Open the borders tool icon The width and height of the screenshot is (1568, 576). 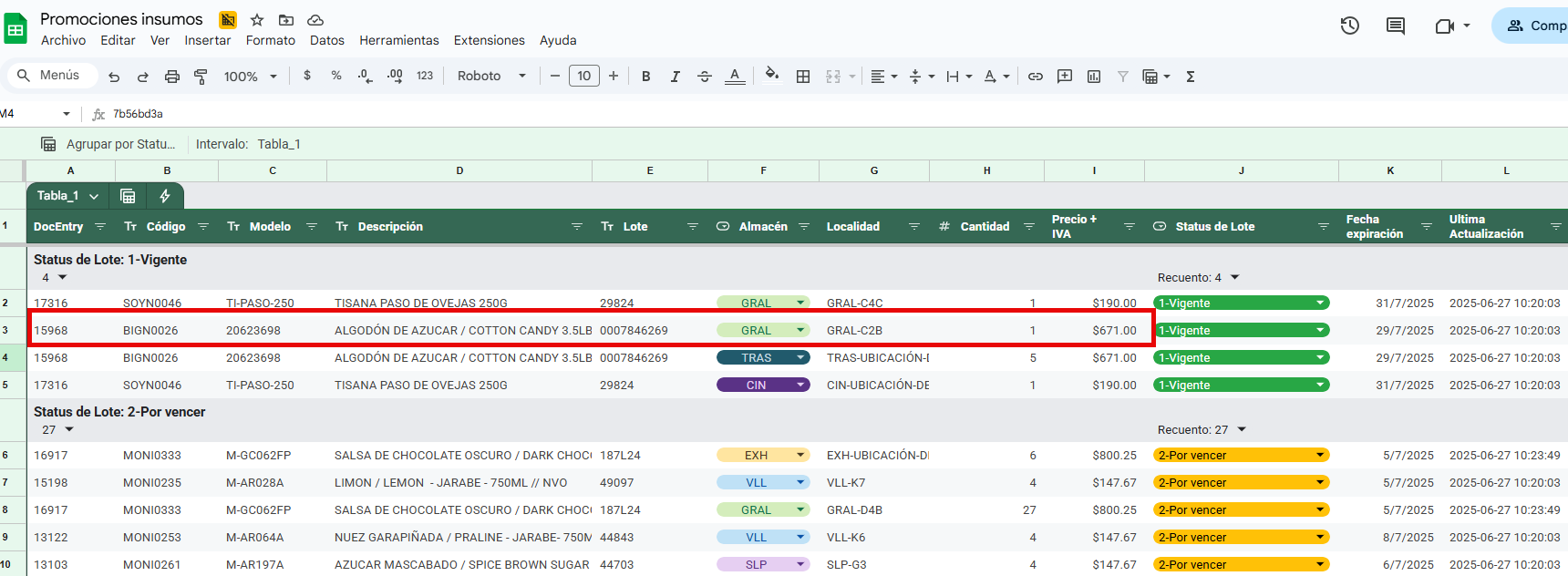coord(803,77)
